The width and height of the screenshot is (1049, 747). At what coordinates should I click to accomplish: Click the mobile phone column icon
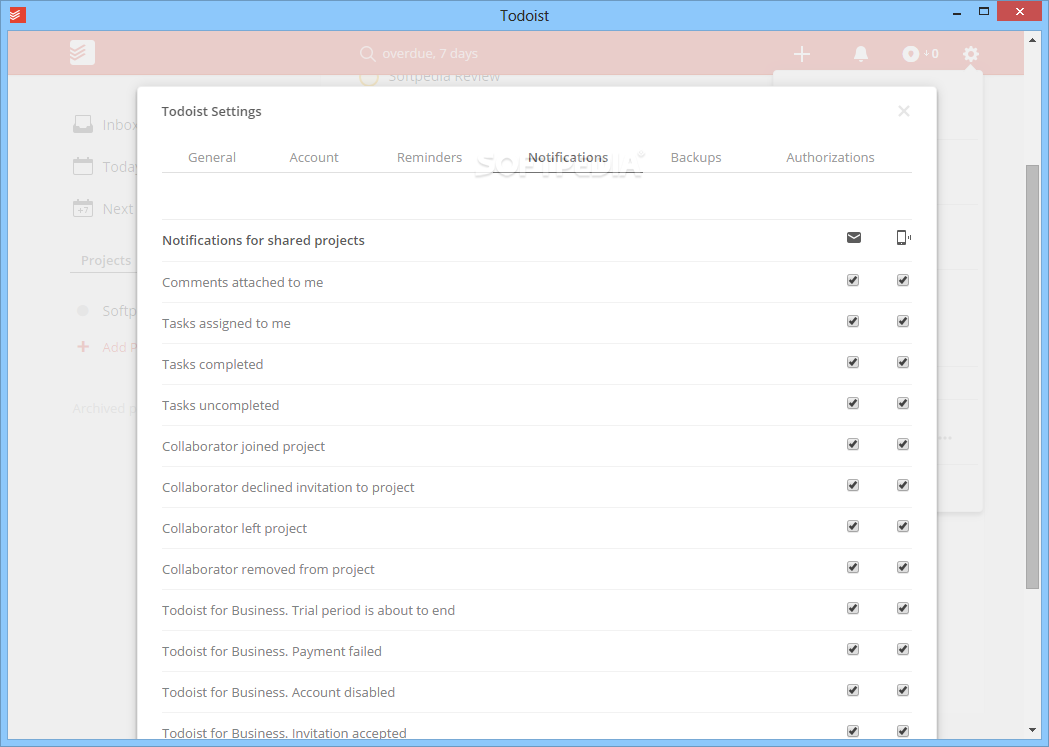[x=903, y=237]
